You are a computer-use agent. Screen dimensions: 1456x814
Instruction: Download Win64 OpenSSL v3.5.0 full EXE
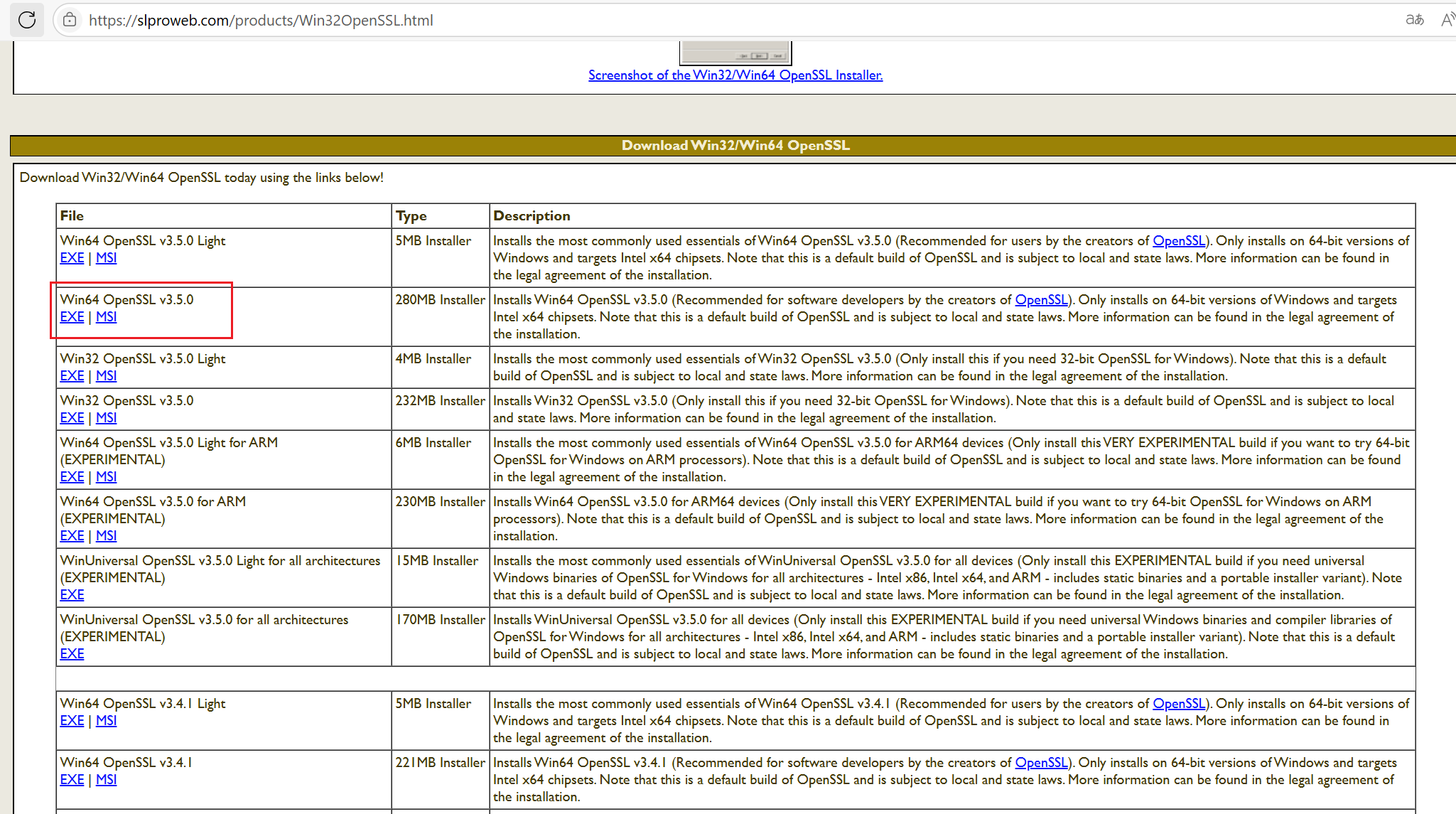[72, 317]
